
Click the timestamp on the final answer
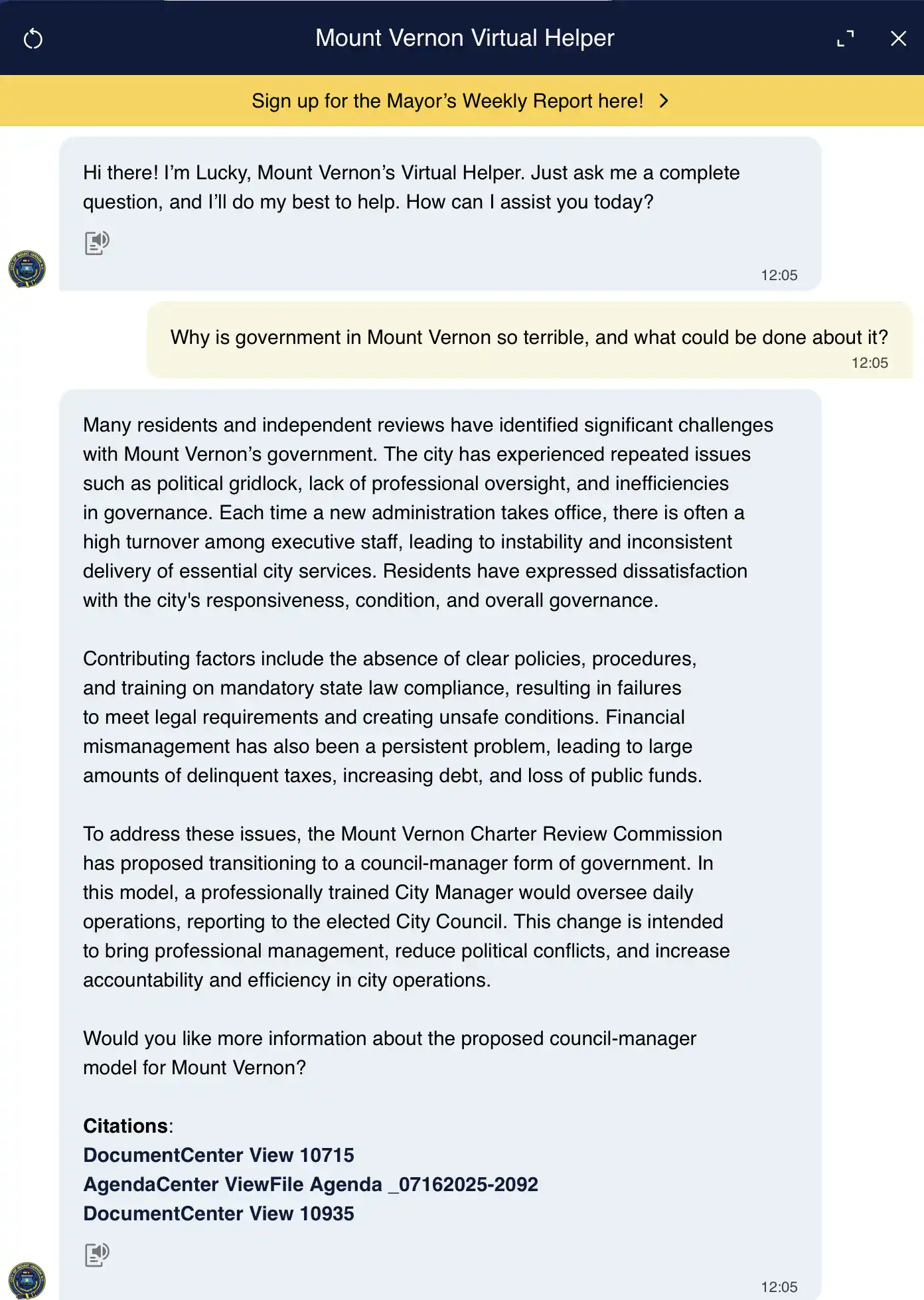tap(779, 1287)
